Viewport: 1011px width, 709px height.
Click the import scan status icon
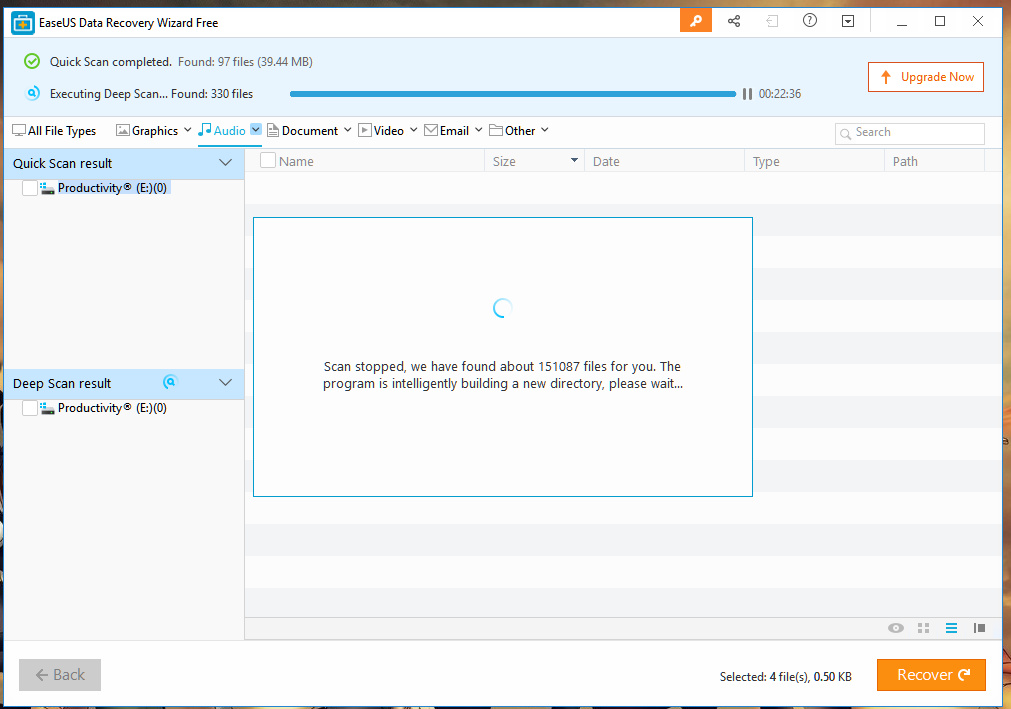pyautogui.click(x=772, y=21)
